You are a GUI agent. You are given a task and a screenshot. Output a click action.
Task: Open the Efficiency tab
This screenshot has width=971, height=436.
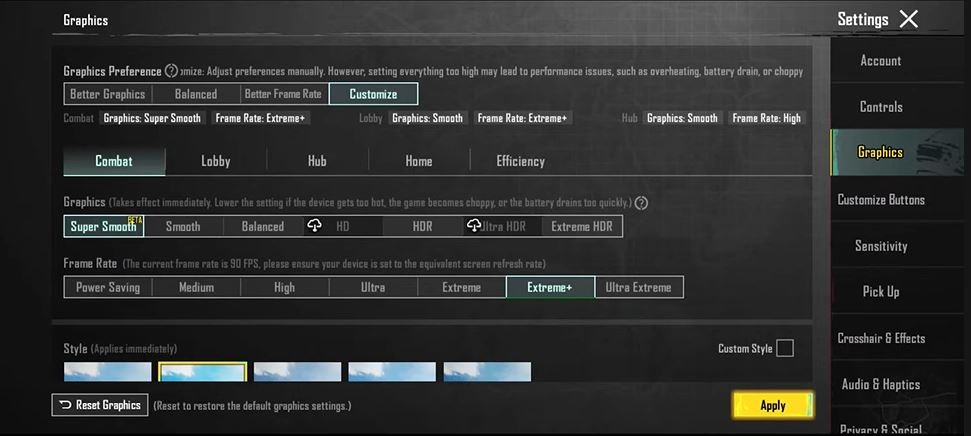pos(520,161)
